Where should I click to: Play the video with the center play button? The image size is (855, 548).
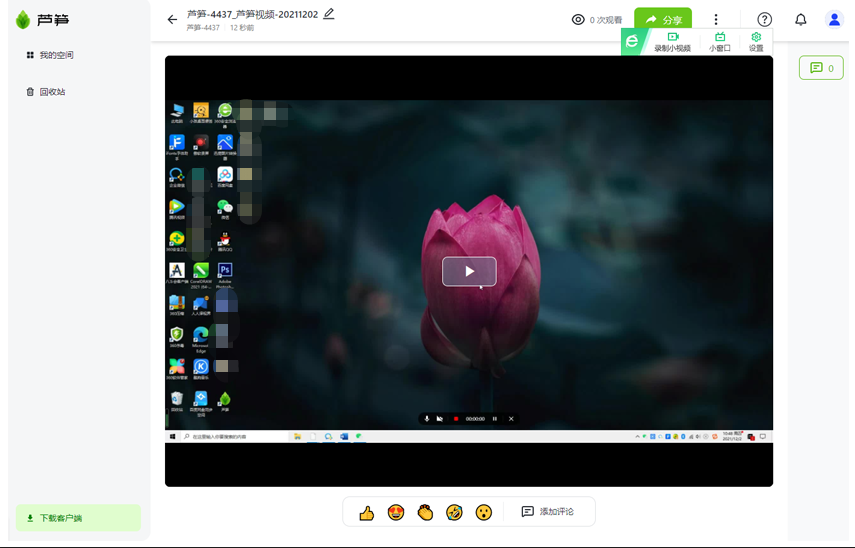pos(469,271)
